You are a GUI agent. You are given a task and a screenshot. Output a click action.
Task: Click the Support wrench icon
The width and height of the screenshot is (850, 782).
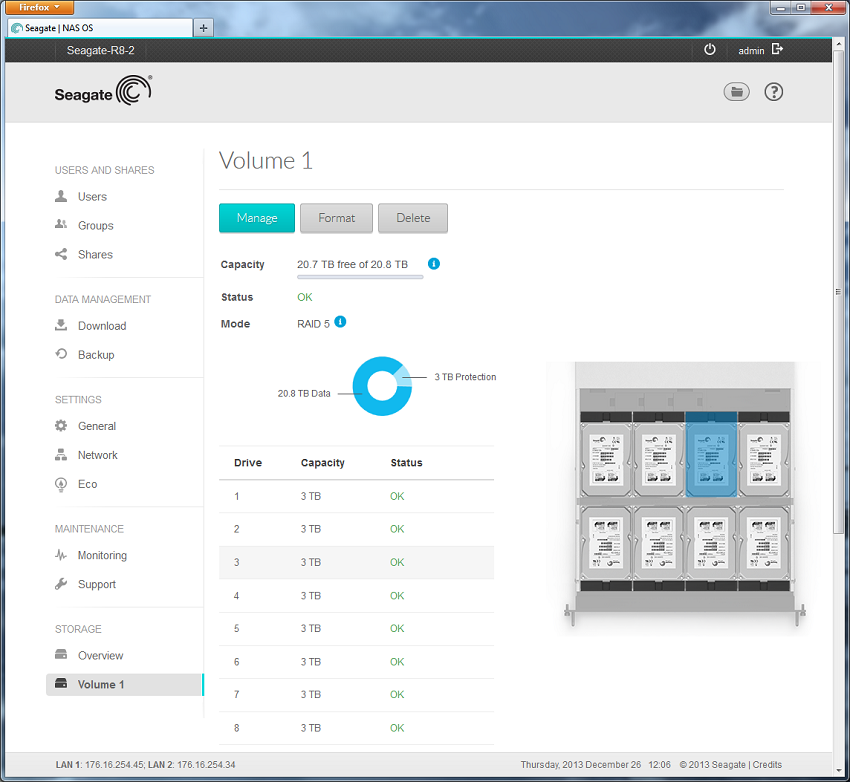61,584
